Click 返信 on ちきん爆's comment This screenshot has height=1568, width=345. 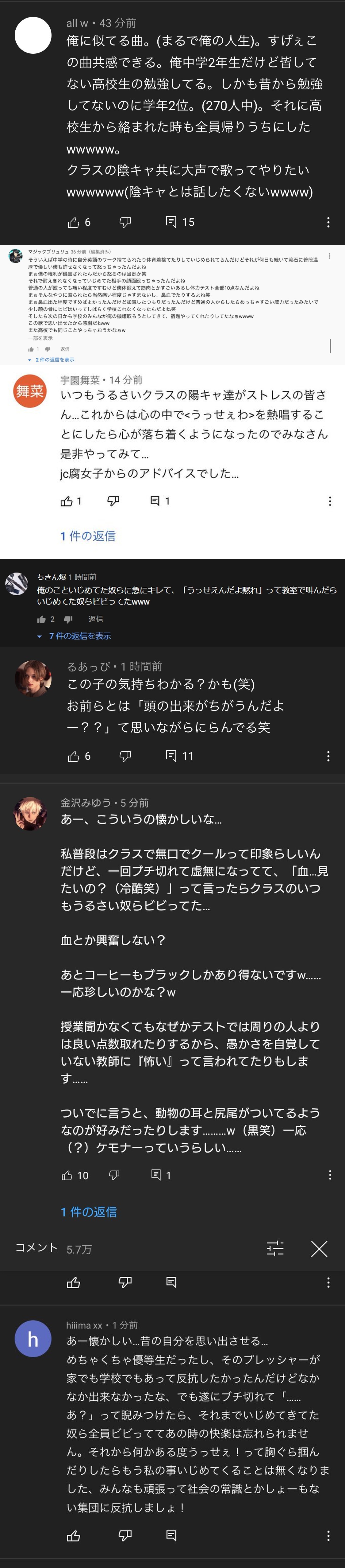[x=96, y=619]
